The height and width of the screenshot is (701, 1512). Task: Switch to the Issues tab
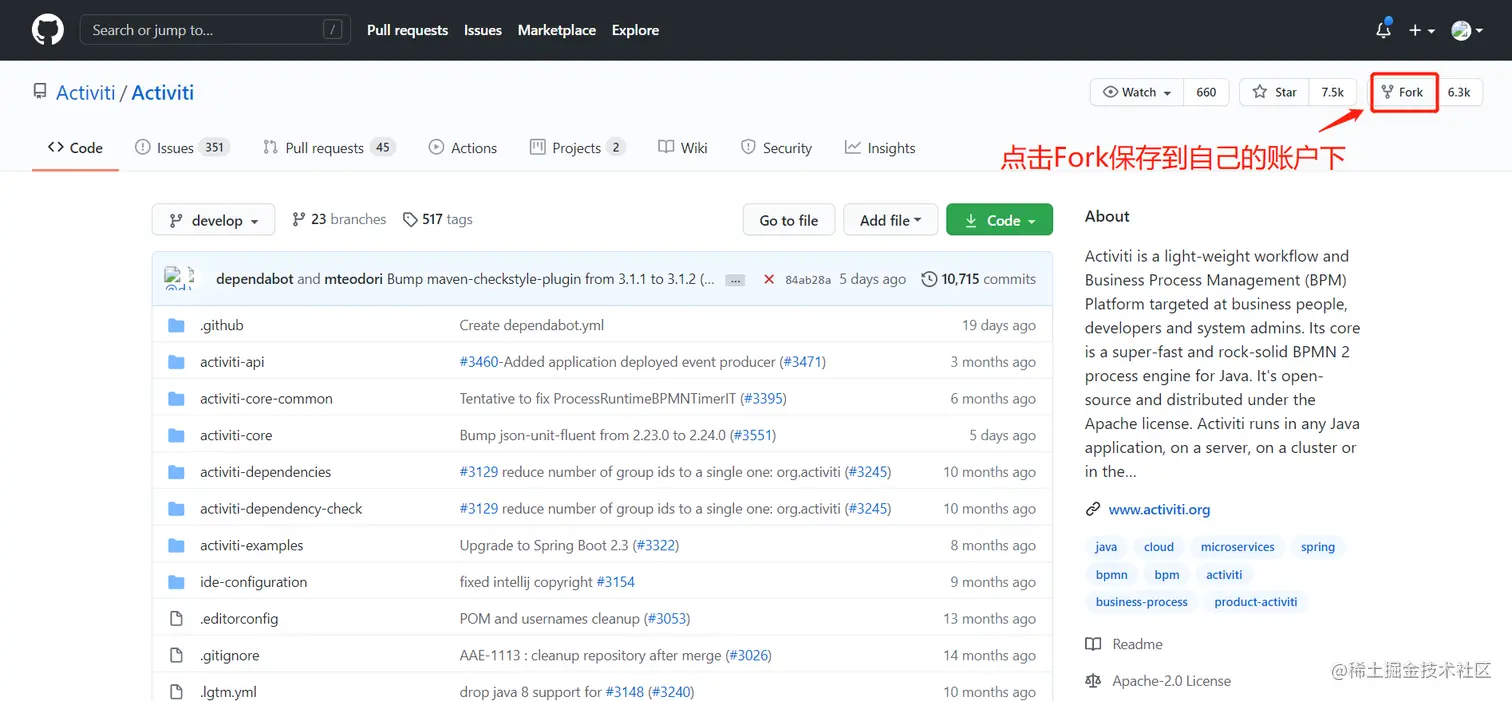click(x=183, y=148)
